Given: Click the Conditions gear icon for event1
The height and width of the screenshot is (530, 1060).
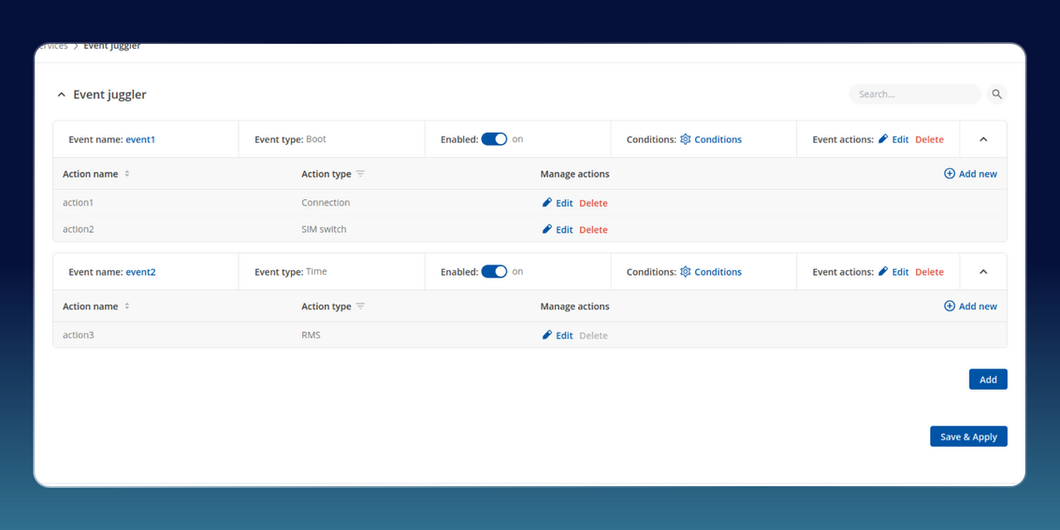Looking at the screenshot, I should tap(685, 140).
